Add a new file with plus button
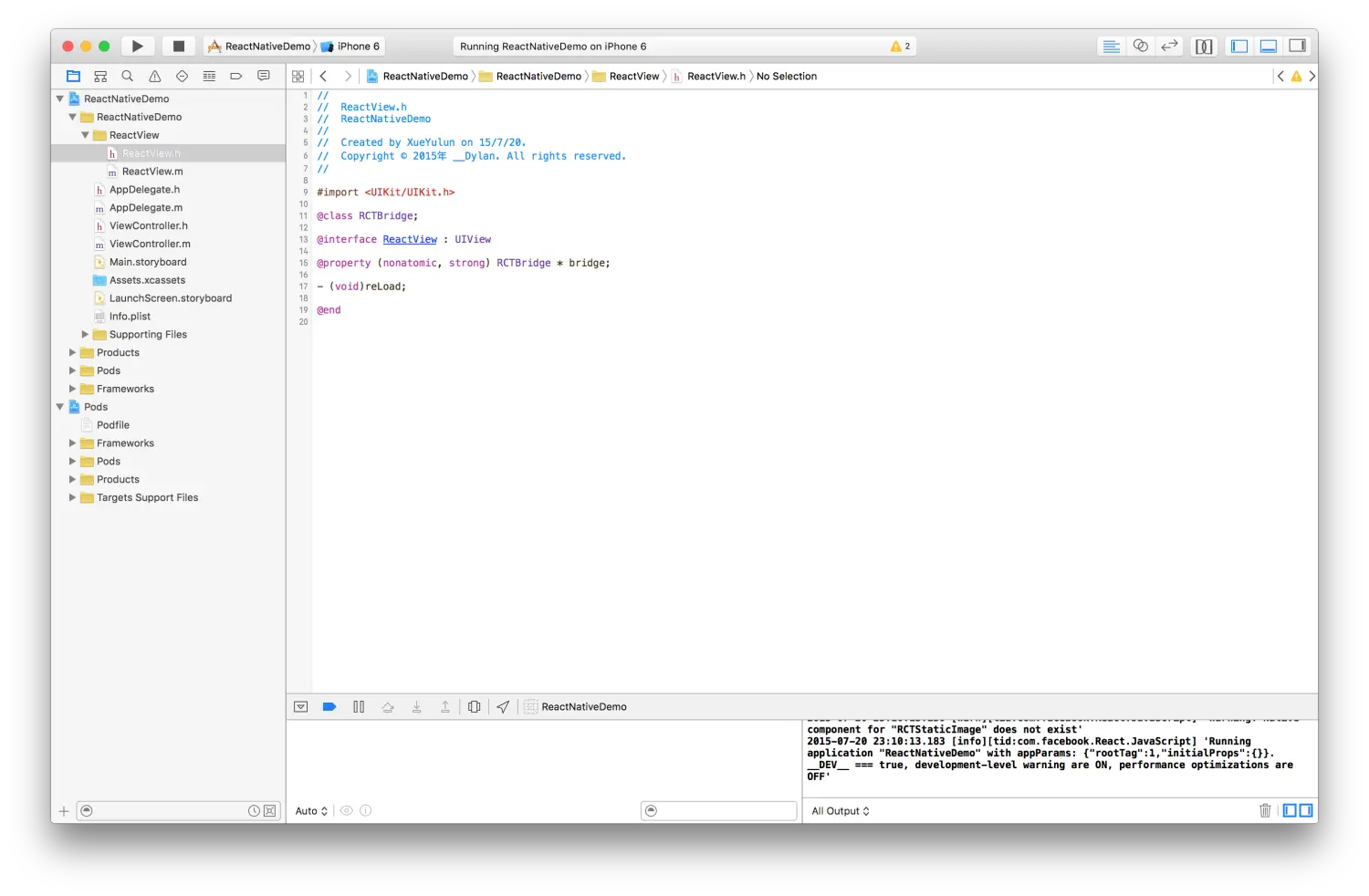This screenshot has height=896, width=1369. point(64,811)
